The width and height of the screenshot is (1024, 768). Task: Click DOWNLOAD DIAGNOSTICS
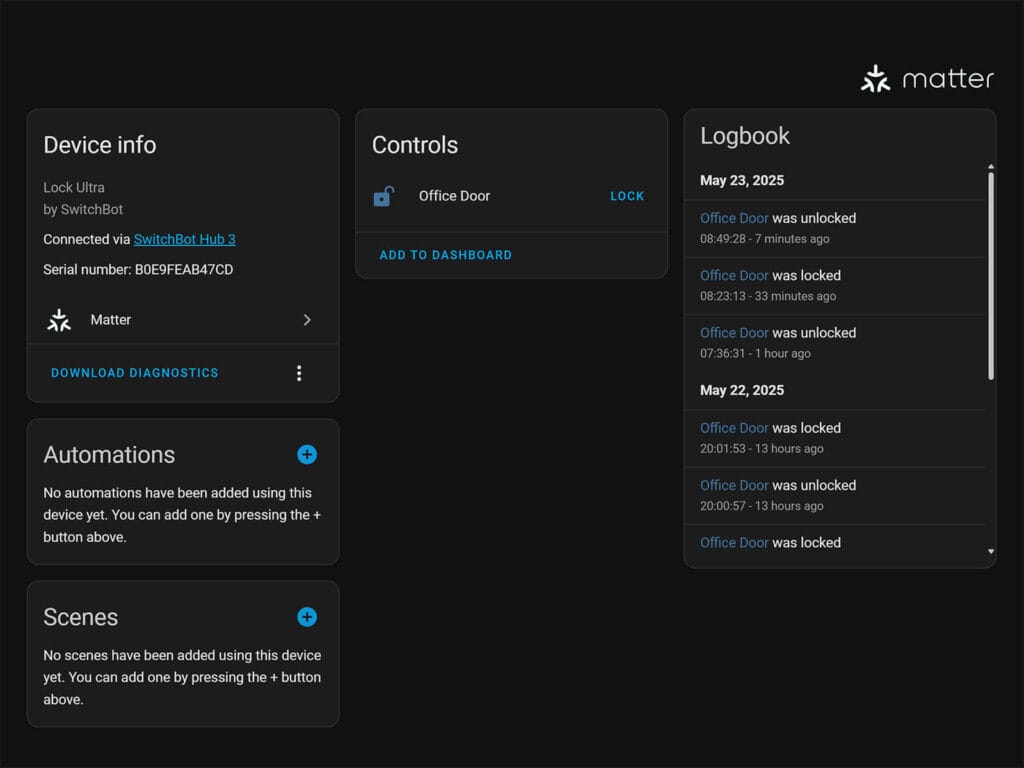(x=135, y=373)
